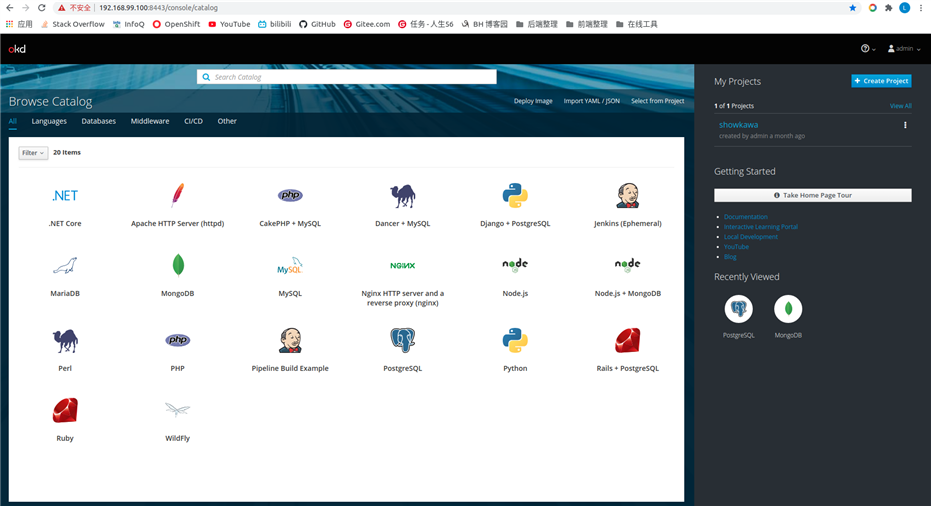931x506 pixels.
Task: Open the InfoQ bookmark
Action: tap(128, 24)
